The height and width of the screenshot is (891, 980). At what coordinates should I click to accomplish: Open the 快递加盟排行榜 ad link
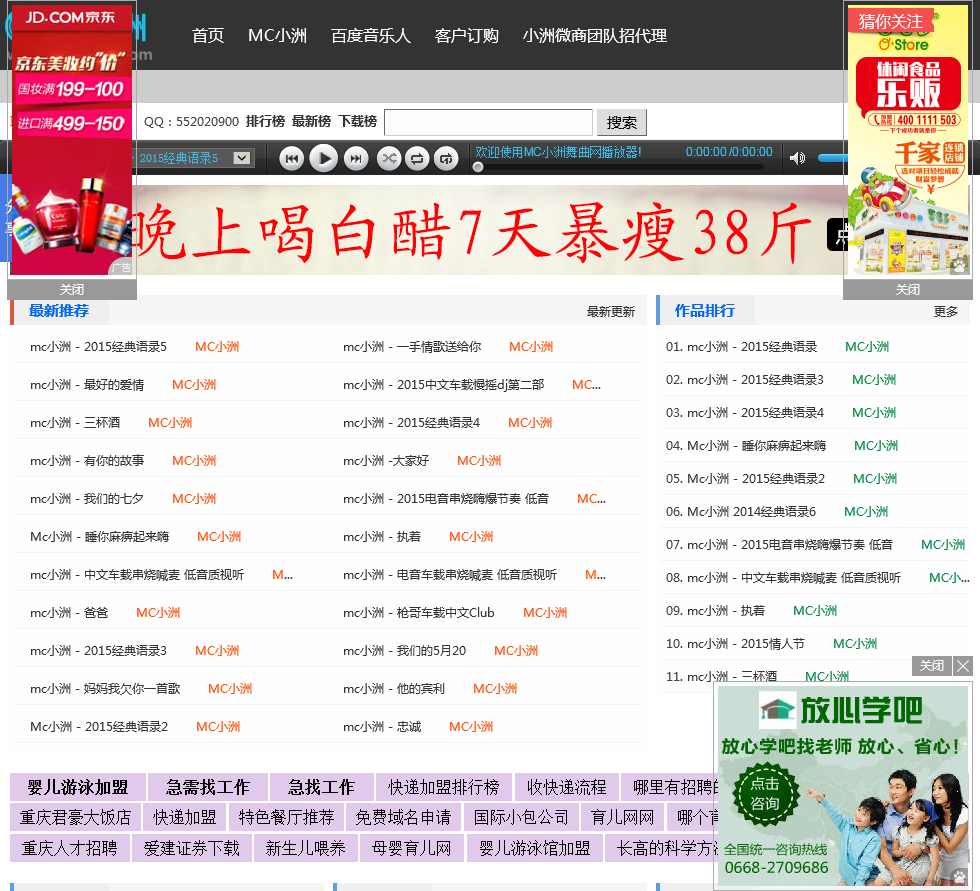(x=443, y=787)
